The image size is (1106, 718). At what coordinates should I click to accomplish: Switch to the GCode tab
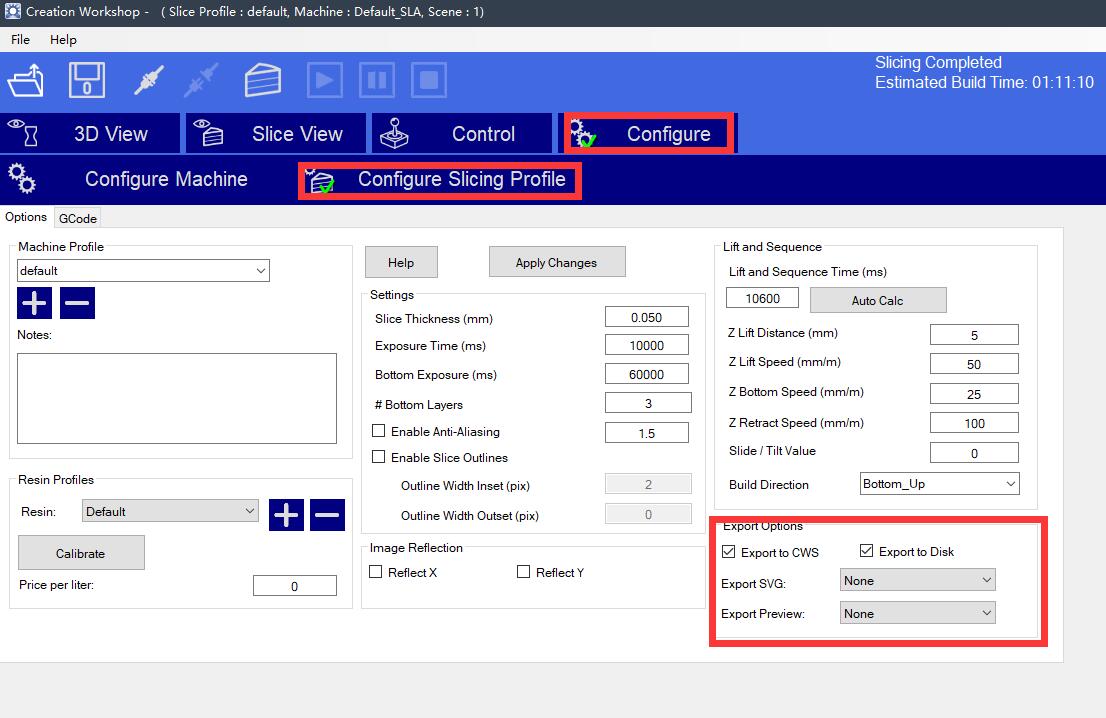pos(77,218)
